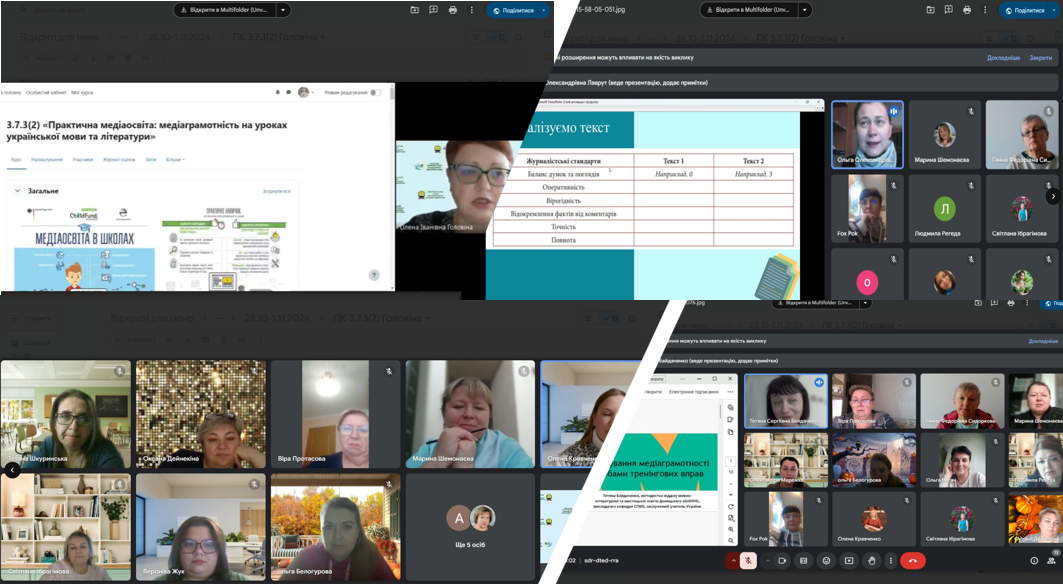The width and height of the screenshot is (1063, 584).
Task: Click the topmost tool icon in PDF sidebar
Action: point(731,407)
